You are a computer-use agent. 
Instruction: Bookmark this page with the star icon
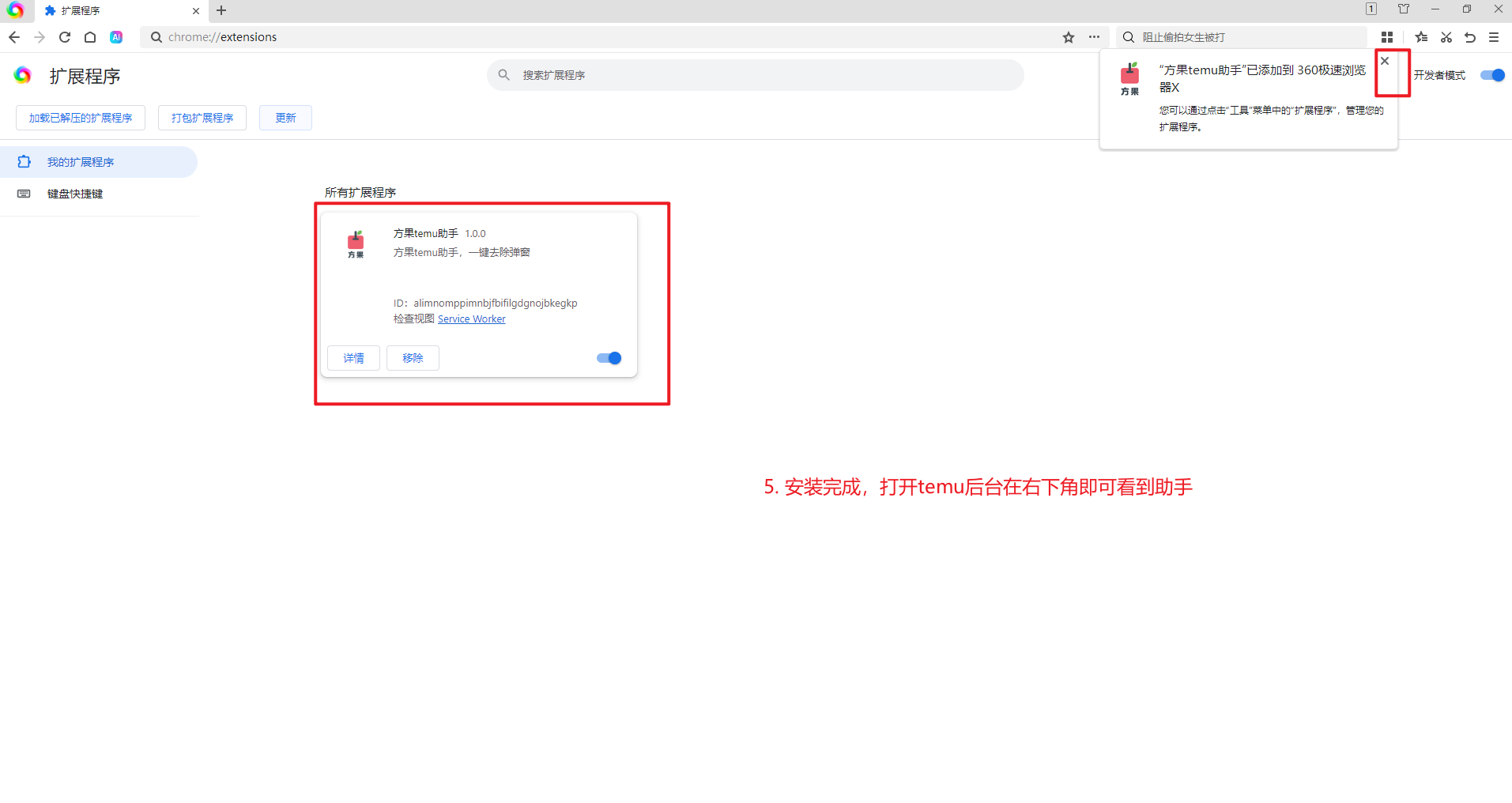(x=1069, y=37)
